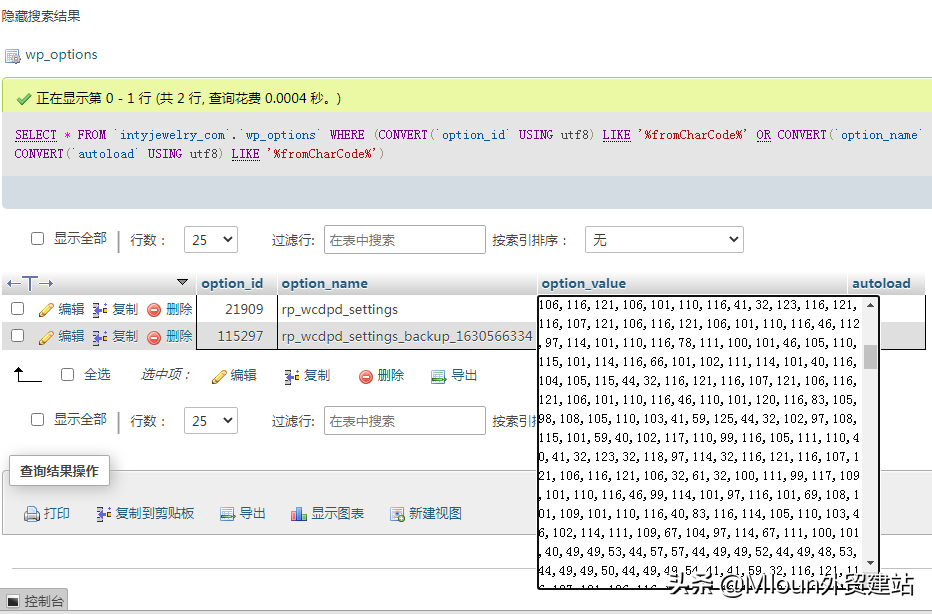The image size is (932, 614).
Task: Click SELECT keyword in the SQL query
Action: tap(36, 135)
